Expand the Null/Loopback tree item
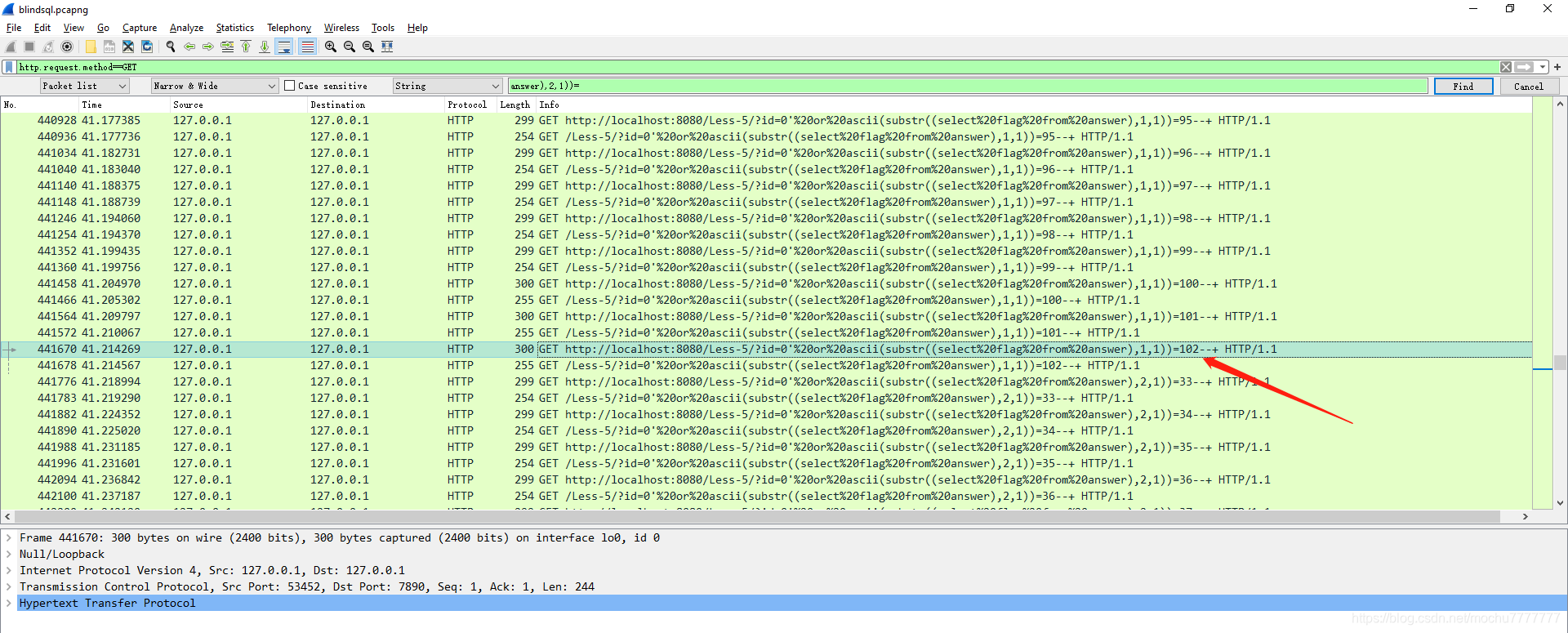The image size is (1568, 633). pyautogui.click(x=9, y=554)
